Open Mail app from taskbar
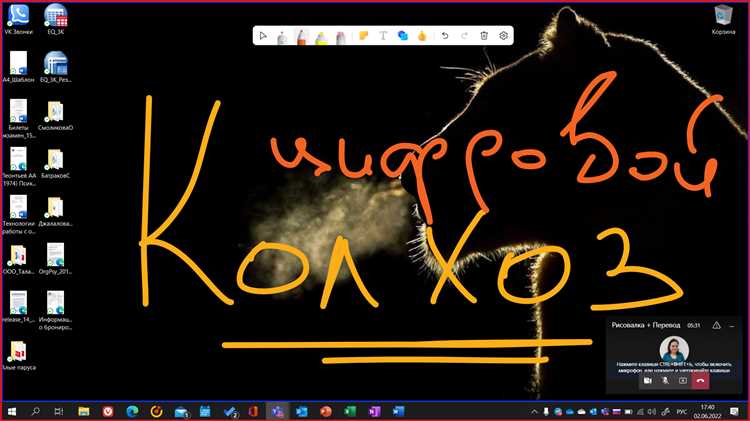The width and height of the screenshot is (750, 421). 181,411
